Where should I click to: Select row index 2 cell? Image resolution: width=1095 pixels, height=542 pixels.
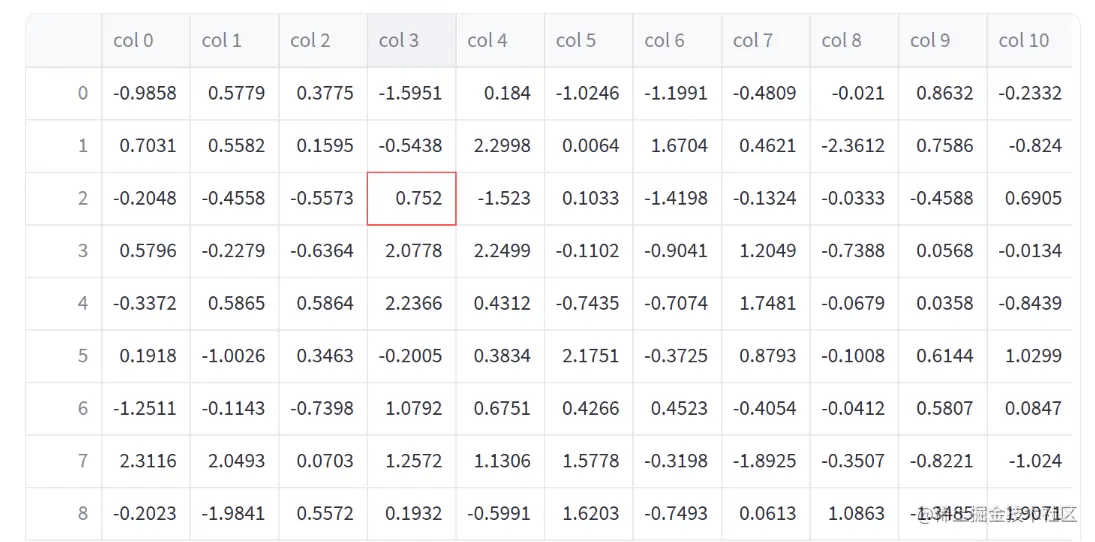pos(64,198)
